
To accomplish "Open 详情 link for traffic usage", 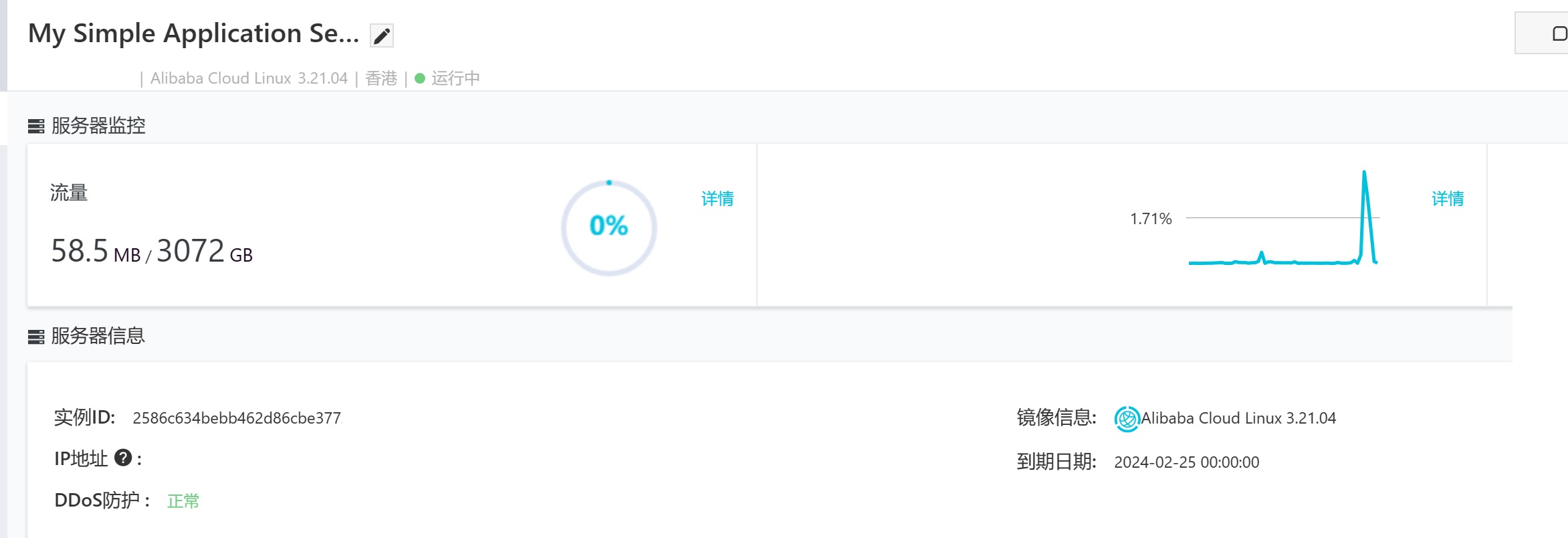I will [717, 199].
